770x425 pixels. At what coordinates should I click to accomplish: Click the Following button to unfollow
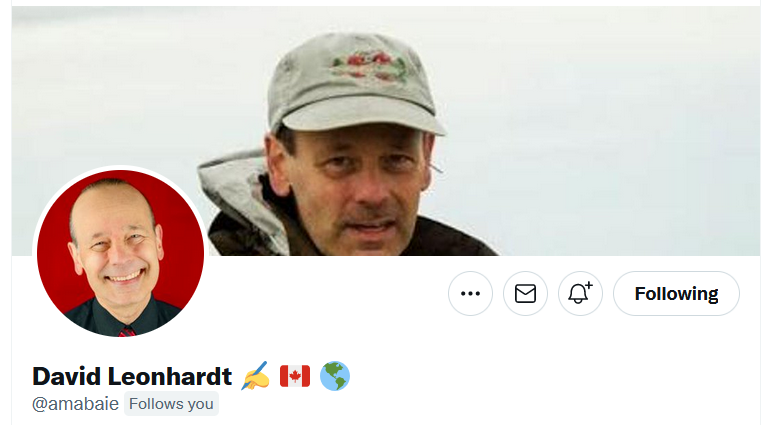[676, 293]
